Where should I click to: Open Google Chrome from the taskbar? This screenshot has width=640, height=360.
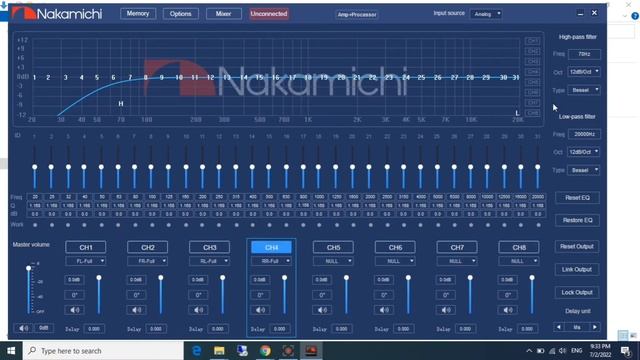[x=265, y=351]
